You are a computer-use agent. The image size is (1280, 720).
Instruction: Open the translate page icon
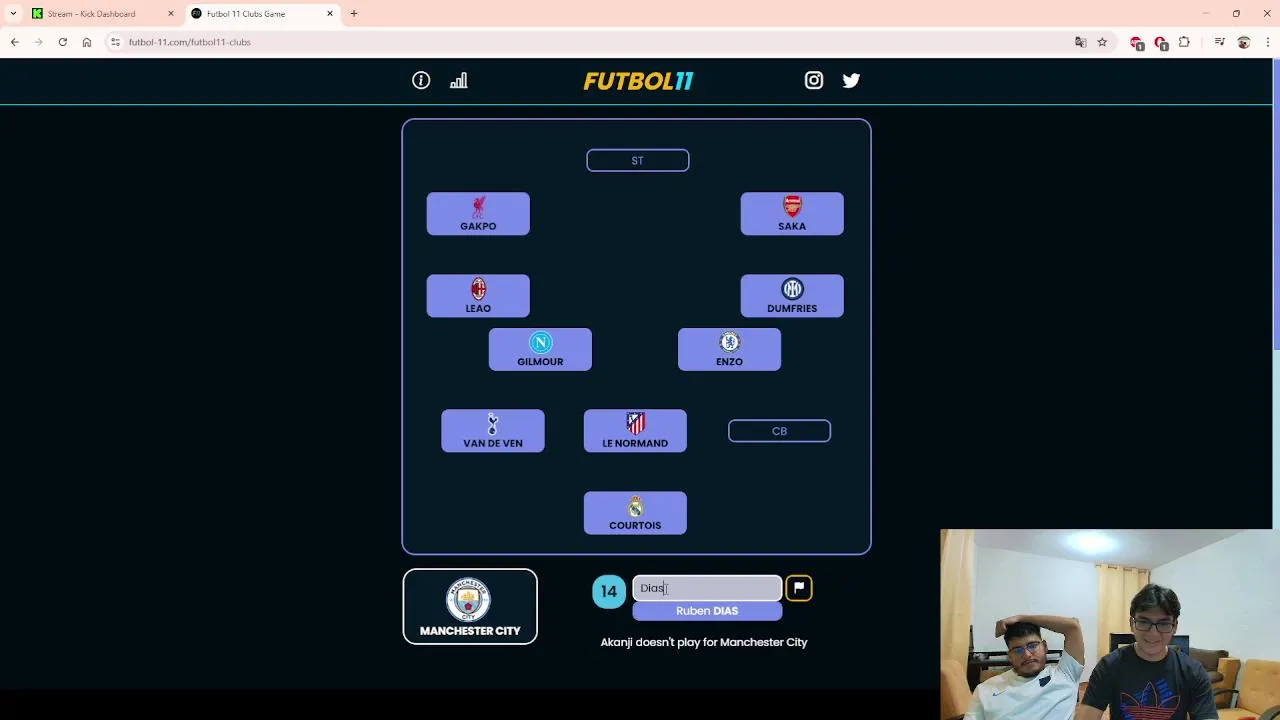click(x=1081, y=42)
